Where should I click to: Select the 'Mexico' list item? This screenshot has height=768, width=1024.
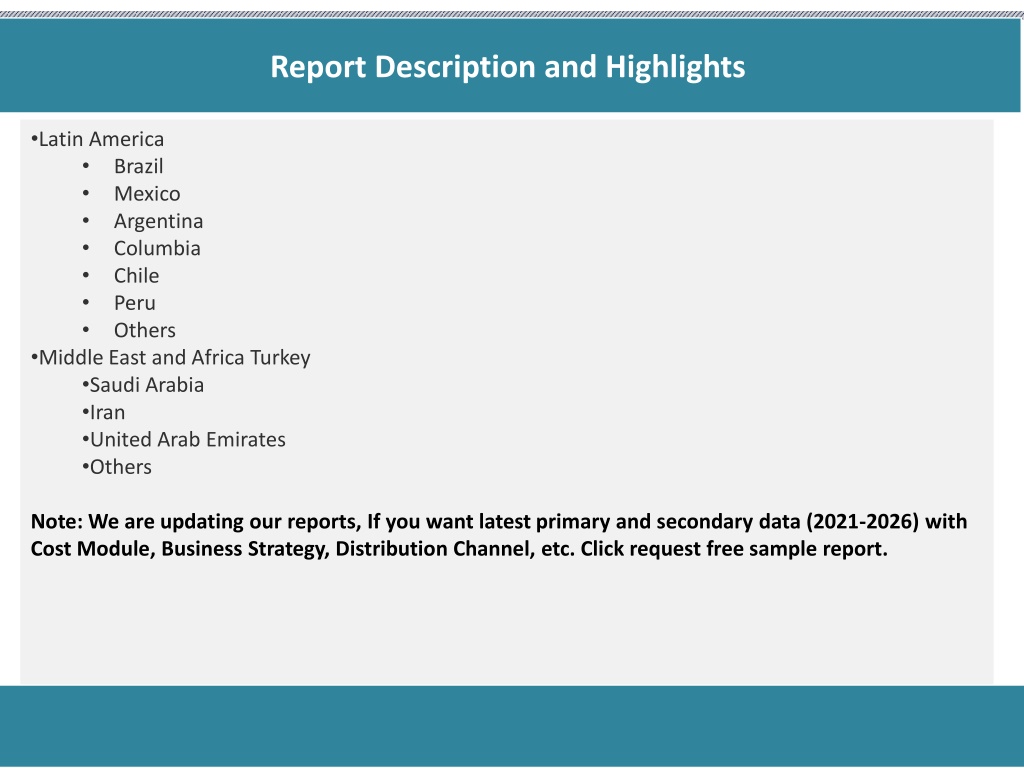tap(147, 194)
